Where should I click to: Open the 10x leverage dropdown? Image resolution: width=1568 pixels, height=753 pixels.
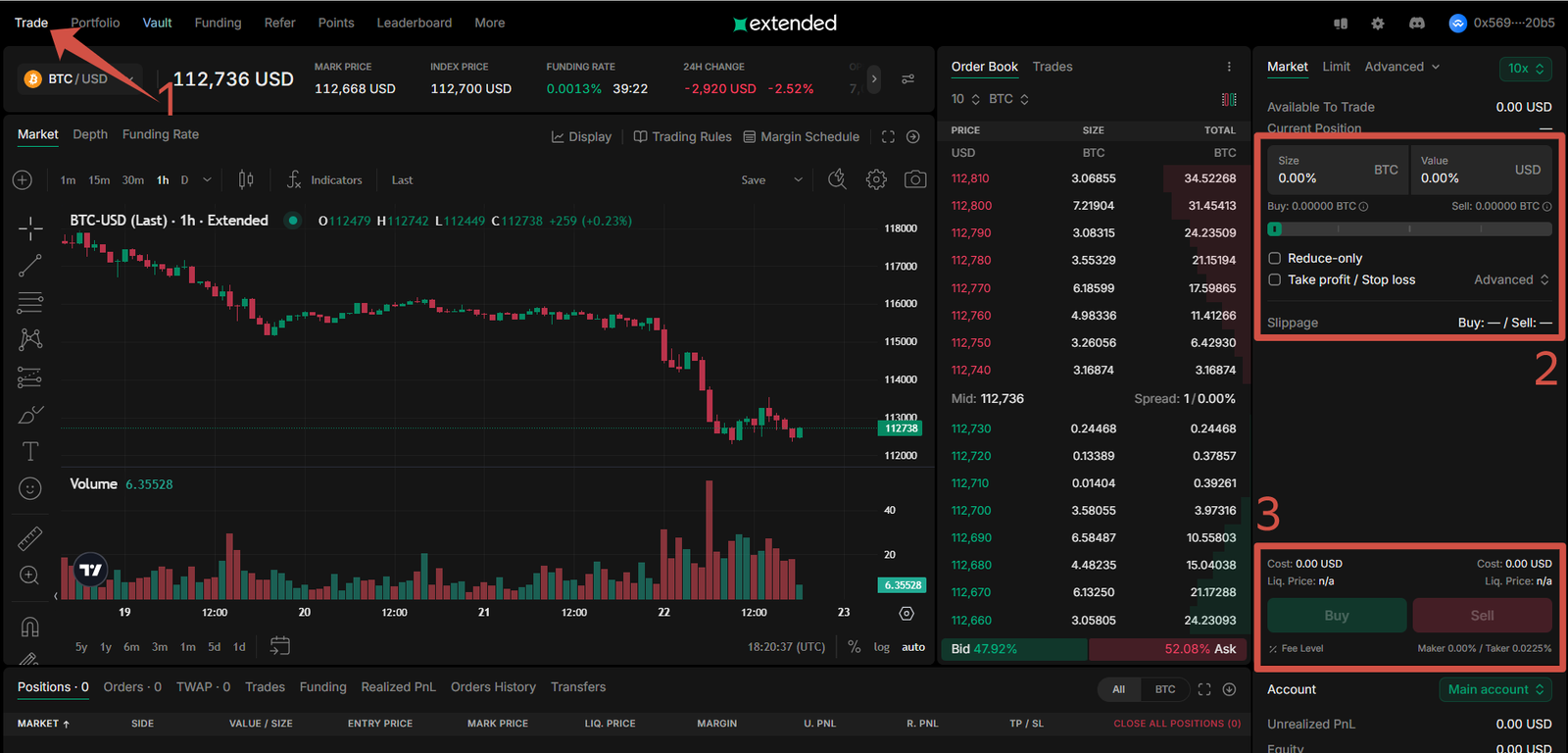[1525, 68]
